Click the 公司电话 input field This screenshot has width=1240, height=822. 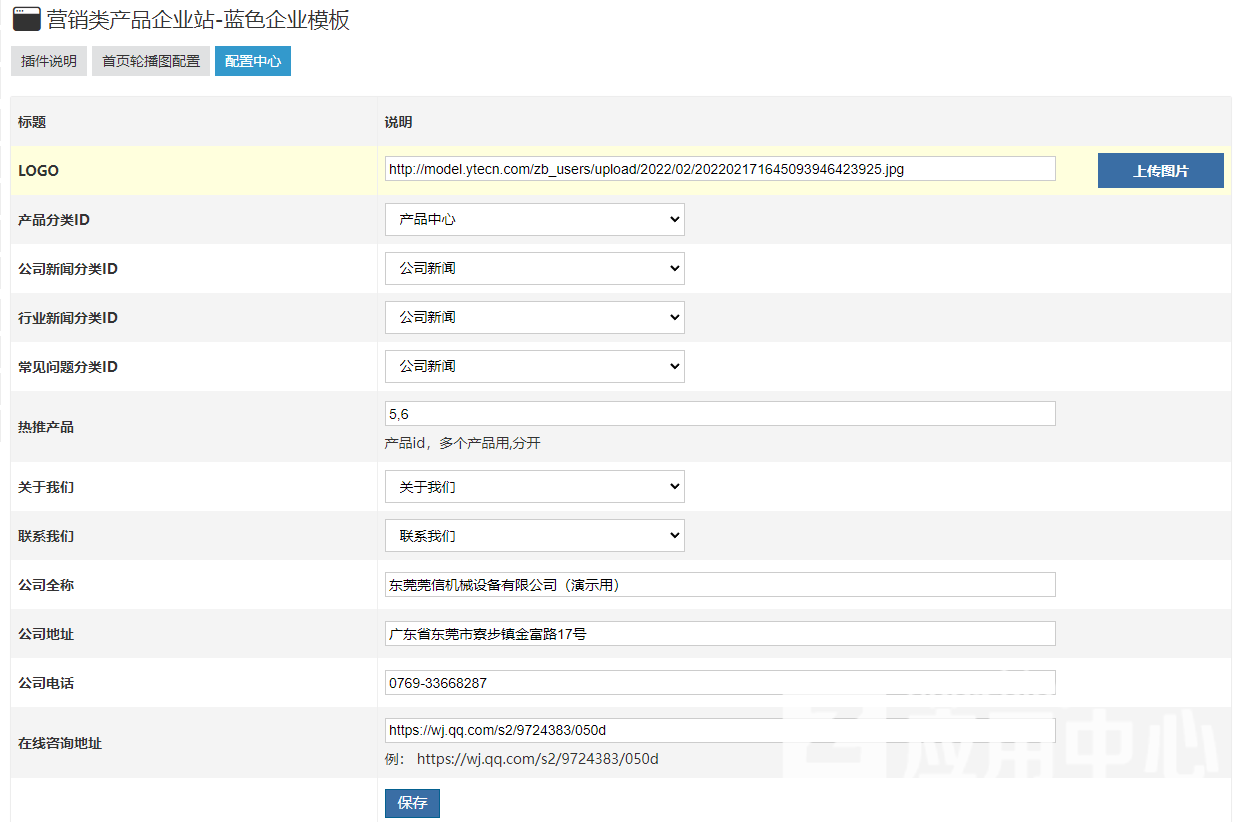tap(719, 683)
